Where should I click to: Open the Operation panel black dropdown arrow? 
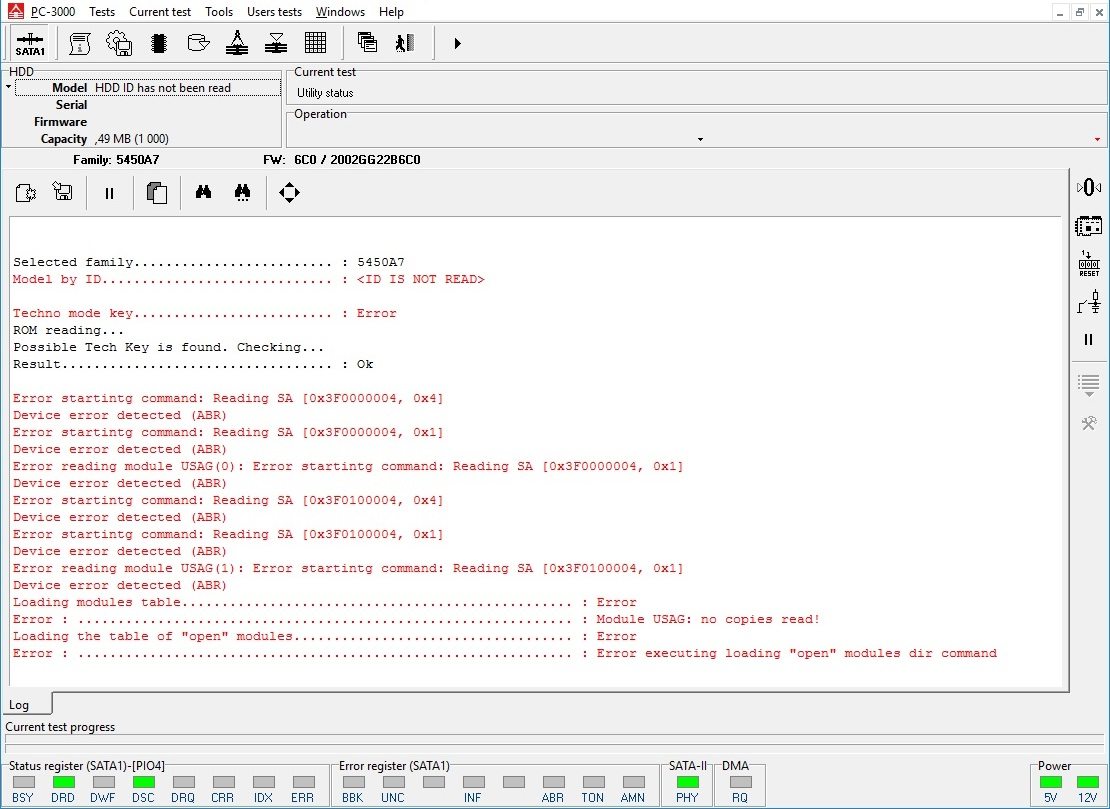(x=700, y=139)
